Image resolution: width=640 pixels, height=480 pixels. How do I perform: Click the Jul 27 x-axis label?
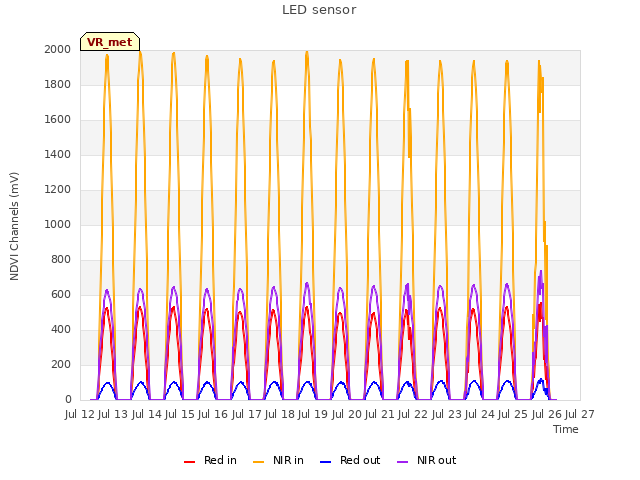coord(580,414)
